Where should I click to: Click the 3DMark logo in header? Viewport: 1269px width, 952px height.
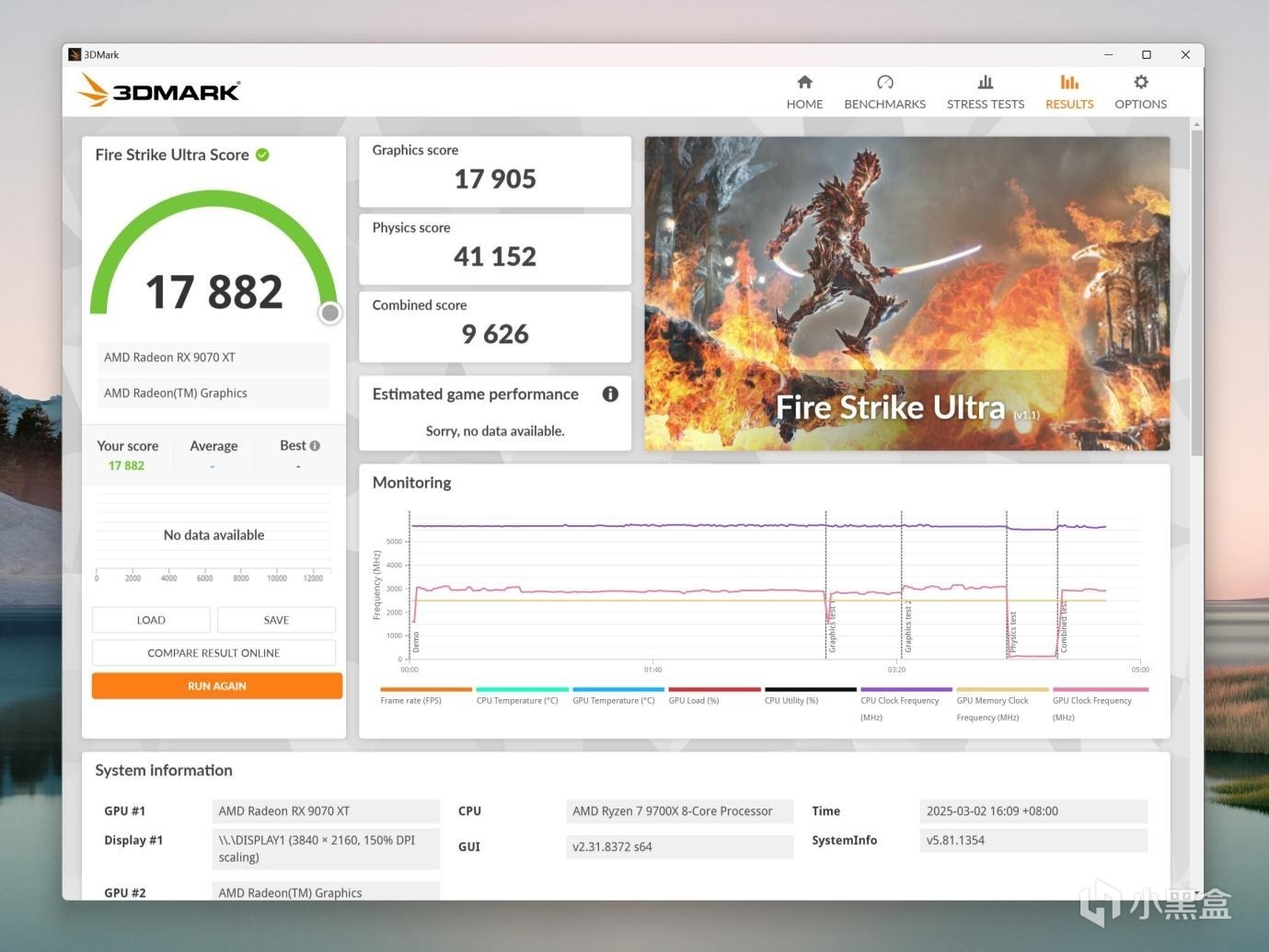pos(158,90)
